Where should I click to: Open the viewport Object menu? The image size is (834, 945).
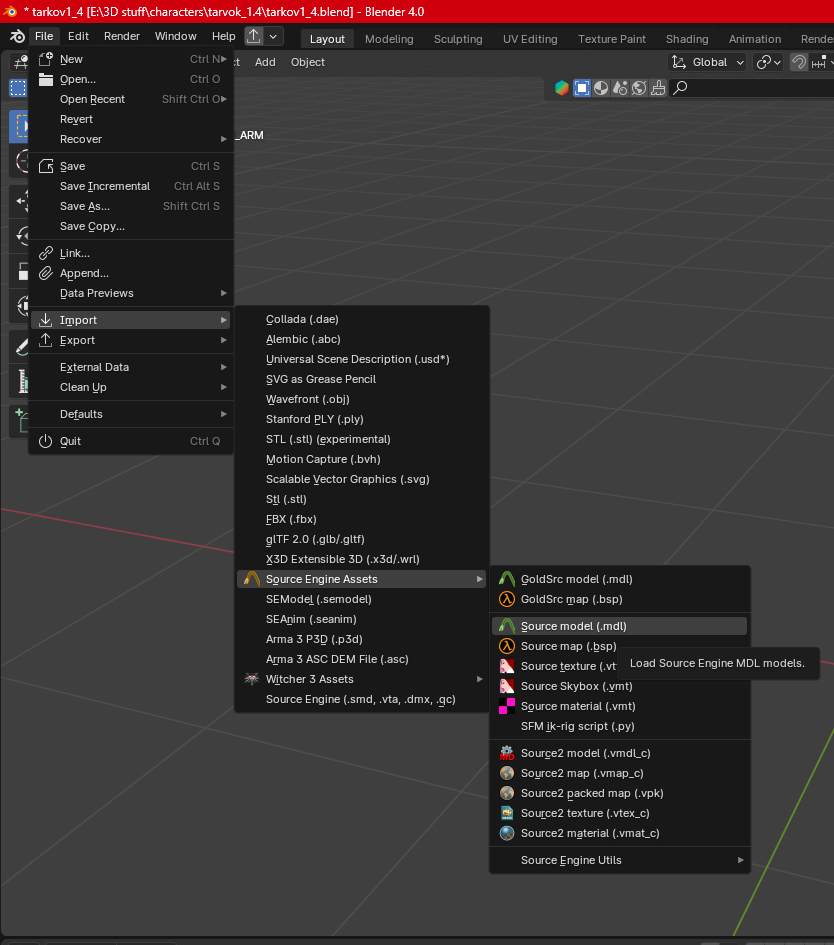point(307,62)
